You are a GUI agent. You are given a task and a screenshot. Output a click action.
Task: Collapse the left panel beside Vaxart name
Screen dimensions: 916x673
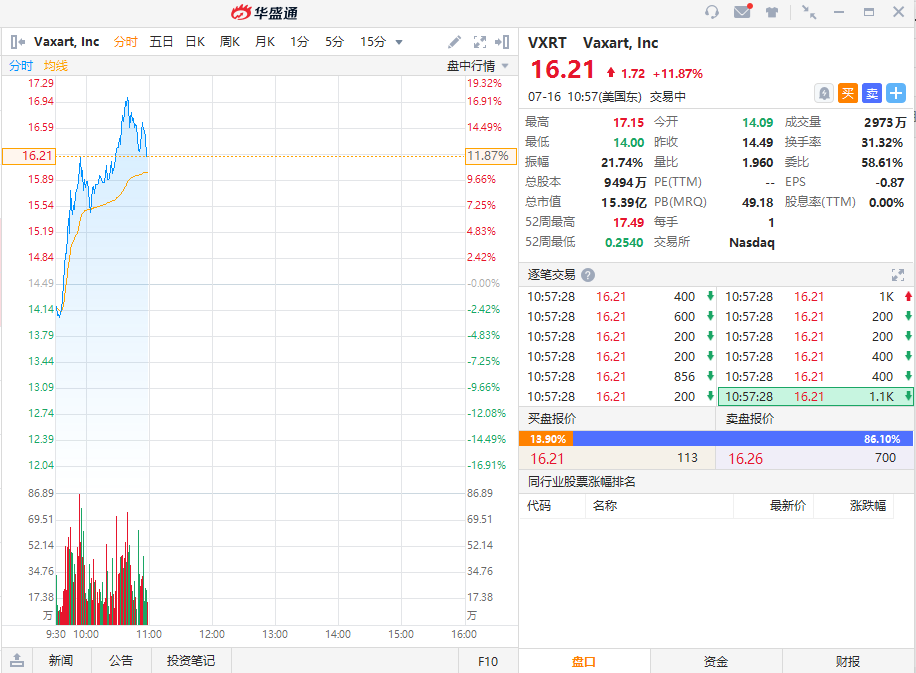pos(18,42)
